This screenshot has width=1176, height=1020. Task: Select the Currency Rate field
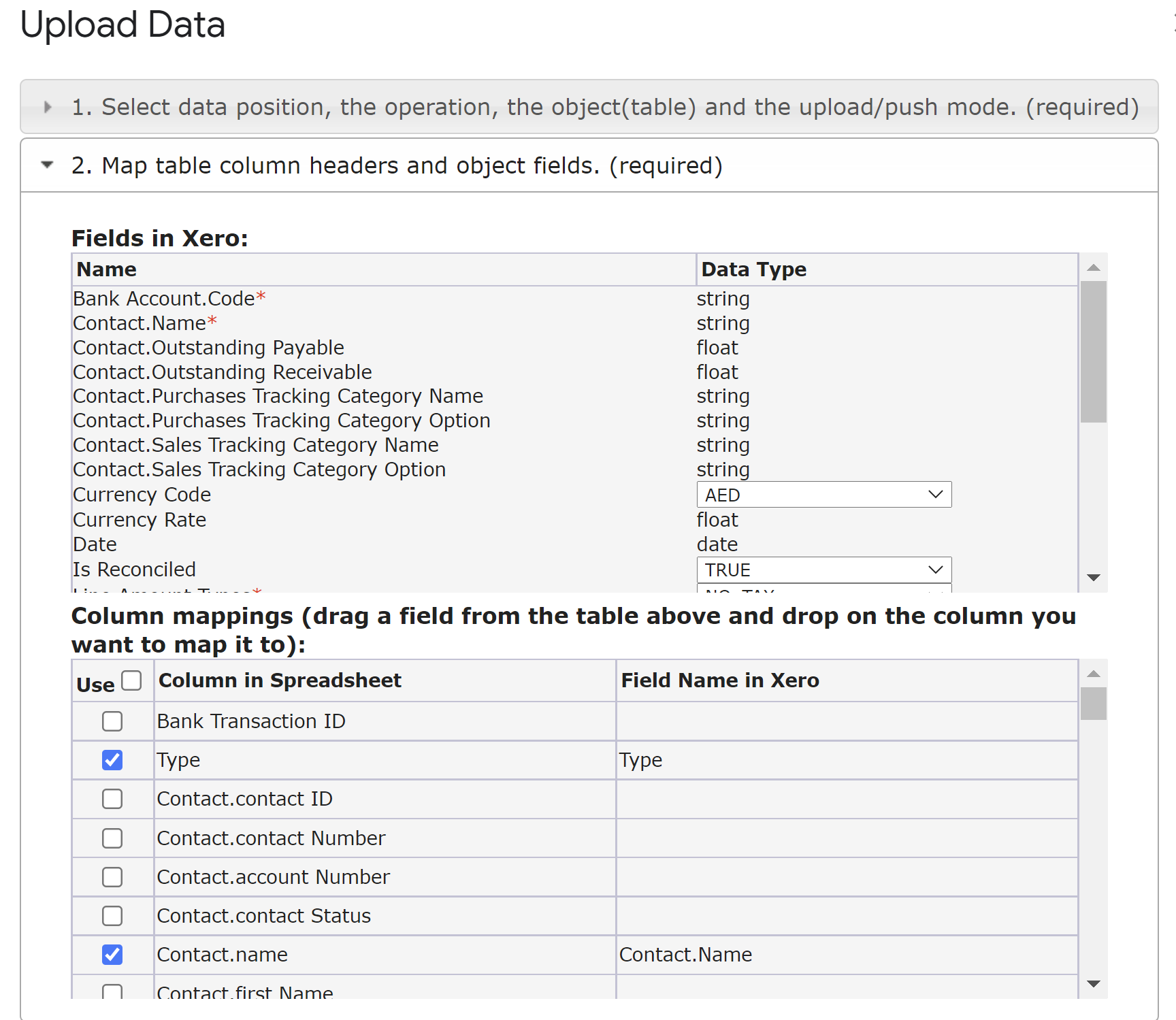(x=139, y=520)
